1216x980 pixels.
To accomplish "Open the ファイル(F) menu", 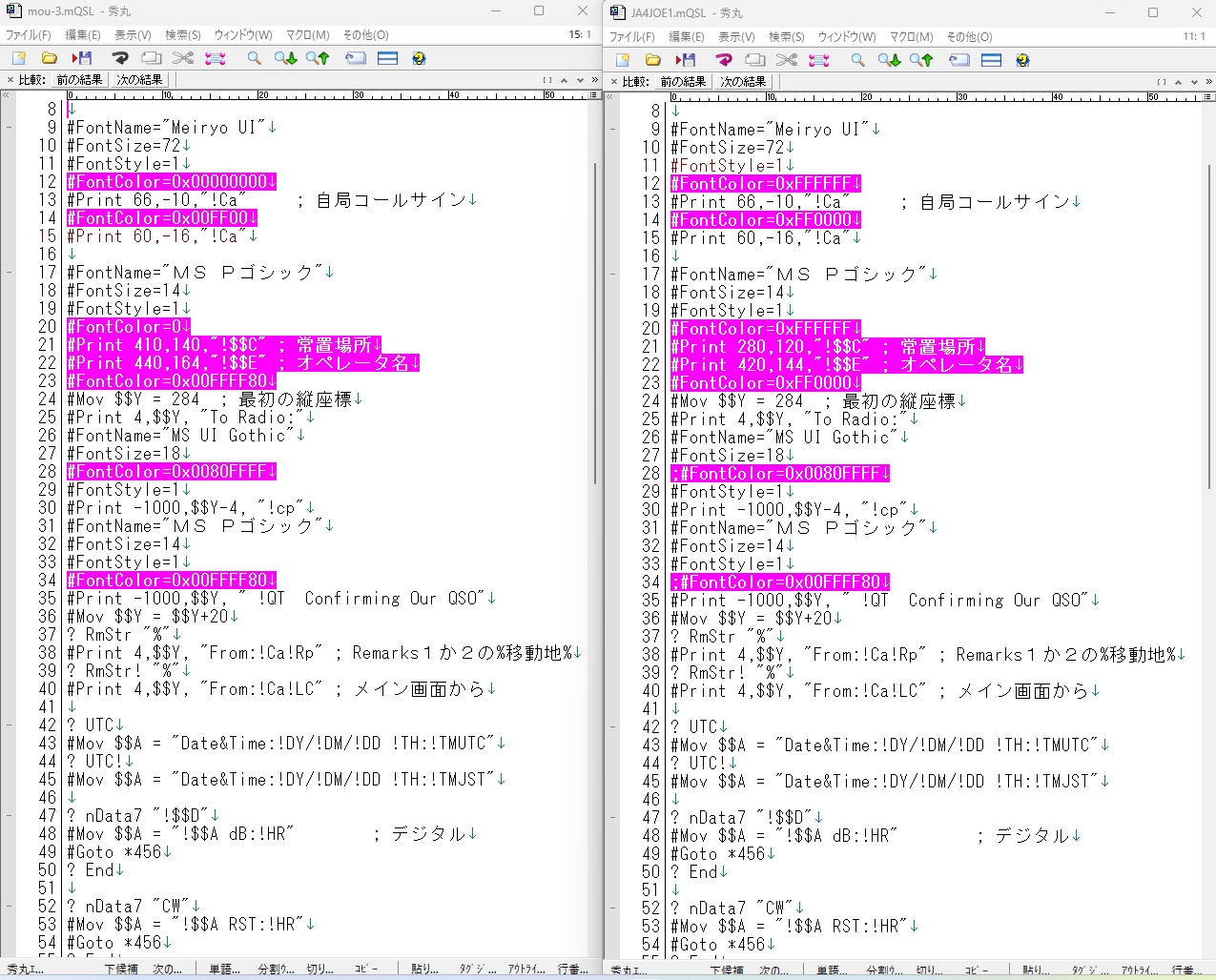I will click(28, 35).
